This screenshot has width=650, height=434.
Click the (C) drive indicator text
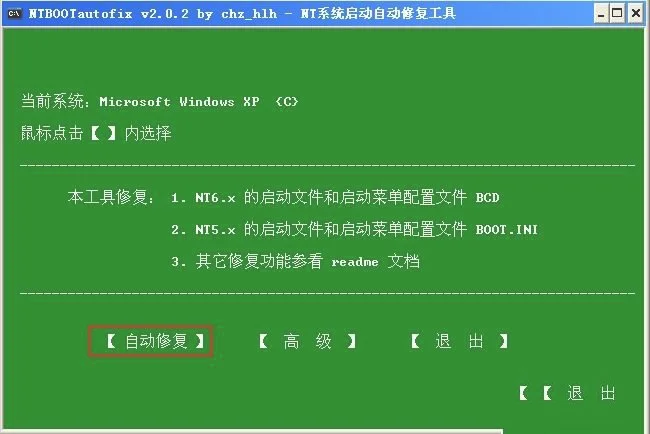[x=287, y=102]
